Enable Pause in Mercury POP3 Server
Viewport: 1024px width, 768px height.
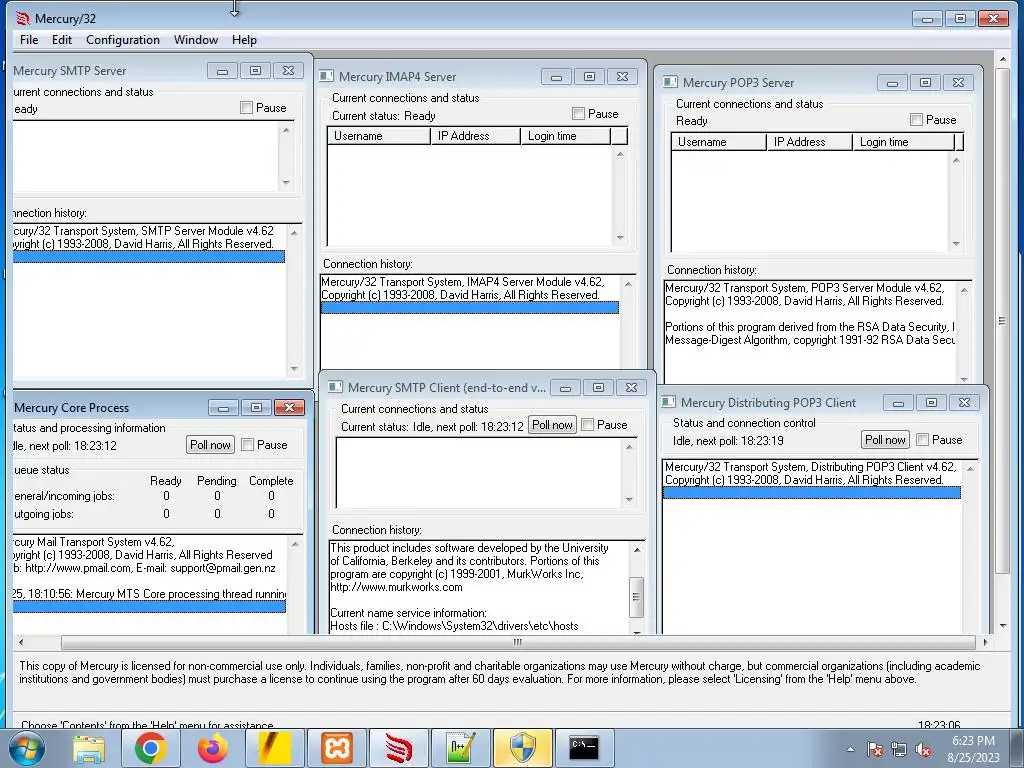point(916,120)
